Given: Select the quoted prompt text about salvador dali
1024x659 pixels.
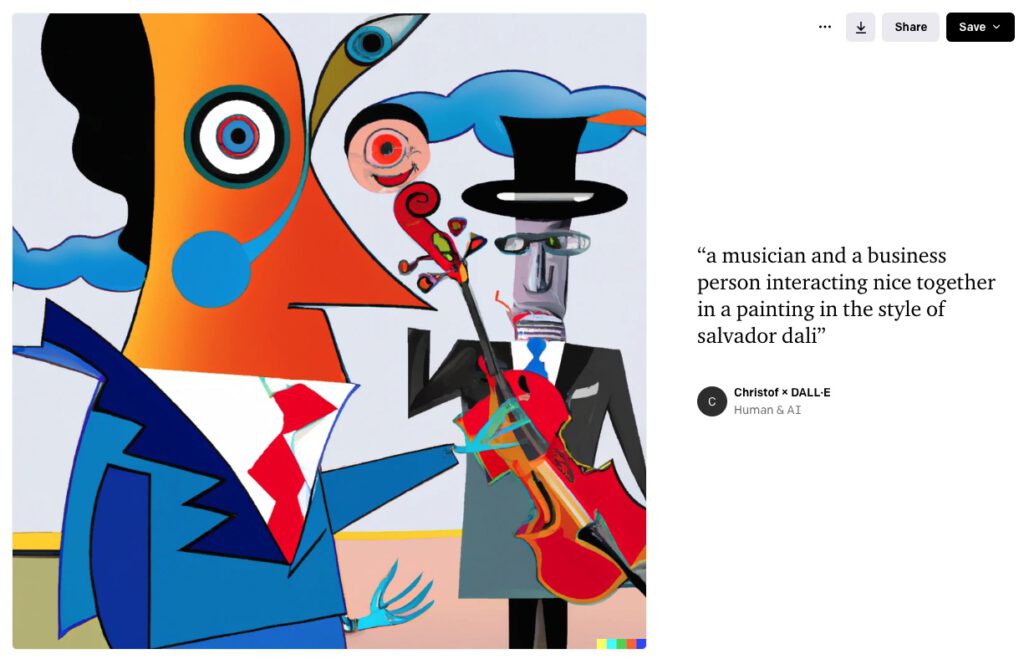Looking at the screenshot, I should (846, 295).
